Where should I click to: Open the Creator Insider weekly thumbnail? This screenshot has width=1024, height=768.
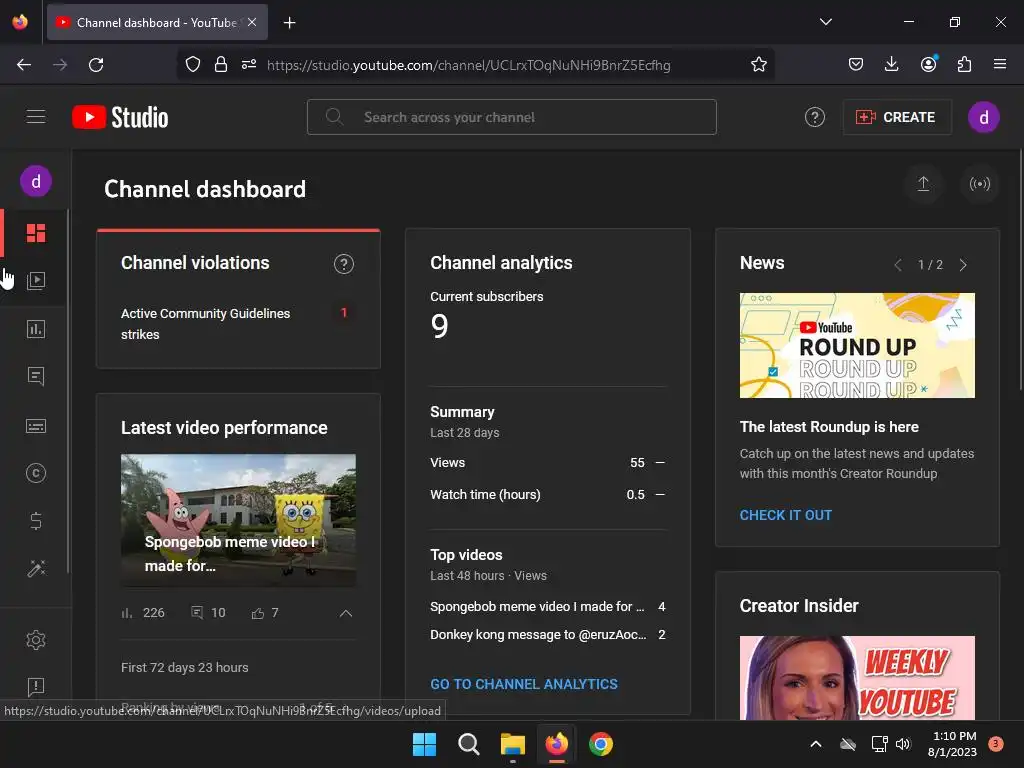tap(857, 678)
